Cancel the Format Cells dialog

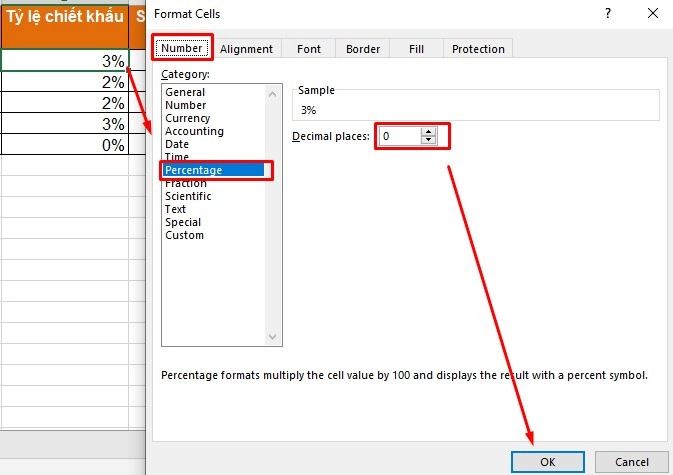point(631,461)
